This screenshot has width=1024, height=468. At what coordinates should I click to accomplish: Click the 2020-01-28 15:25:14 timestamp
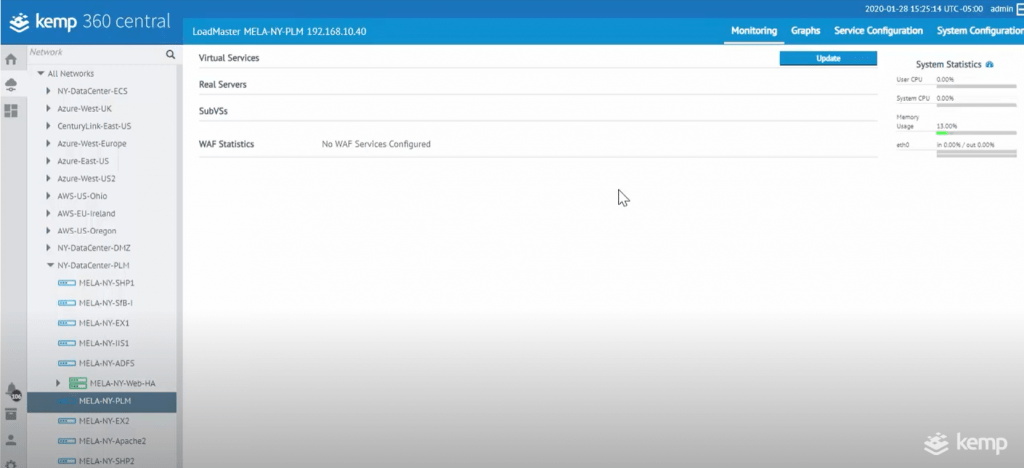924,9
